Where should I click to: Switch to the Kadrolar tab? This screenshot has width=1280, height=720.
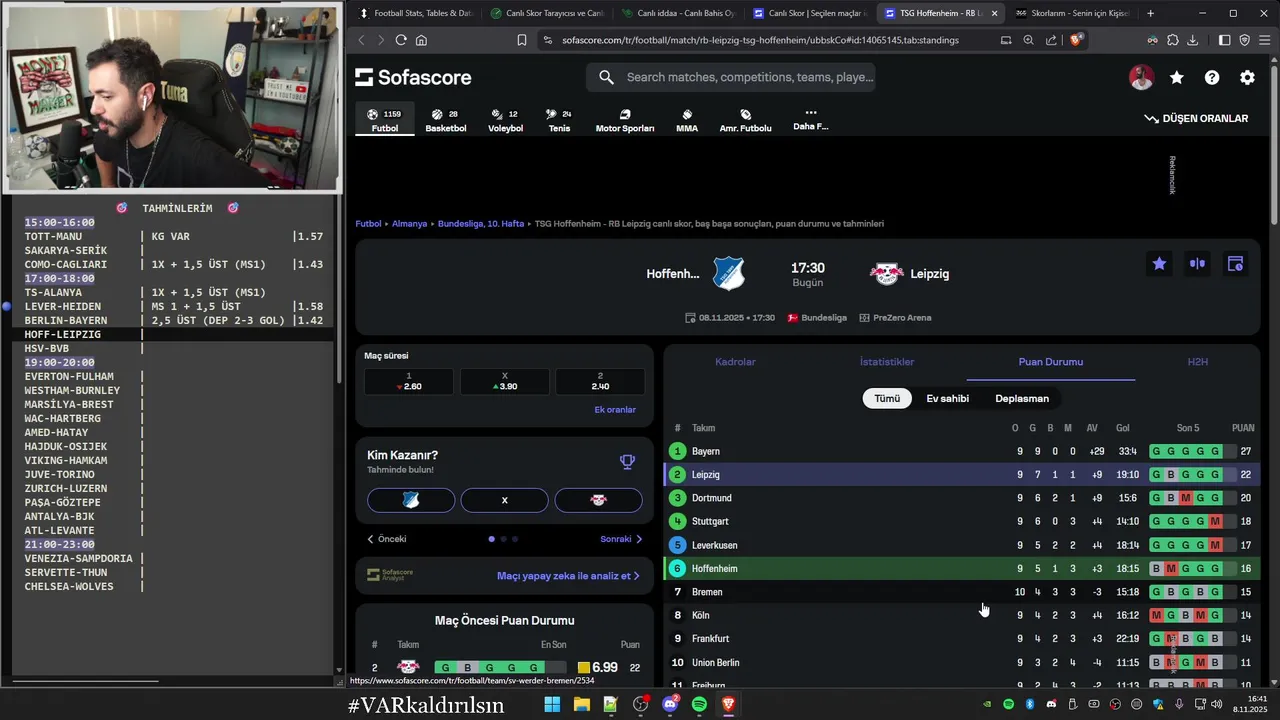click(x=735, y=361)
